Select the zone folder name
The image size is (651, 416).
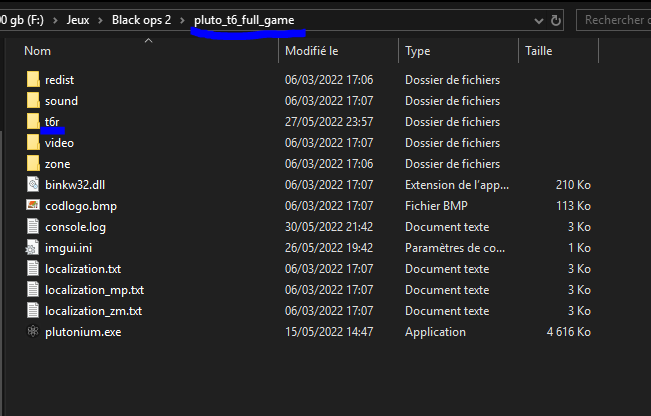point(57,164)
